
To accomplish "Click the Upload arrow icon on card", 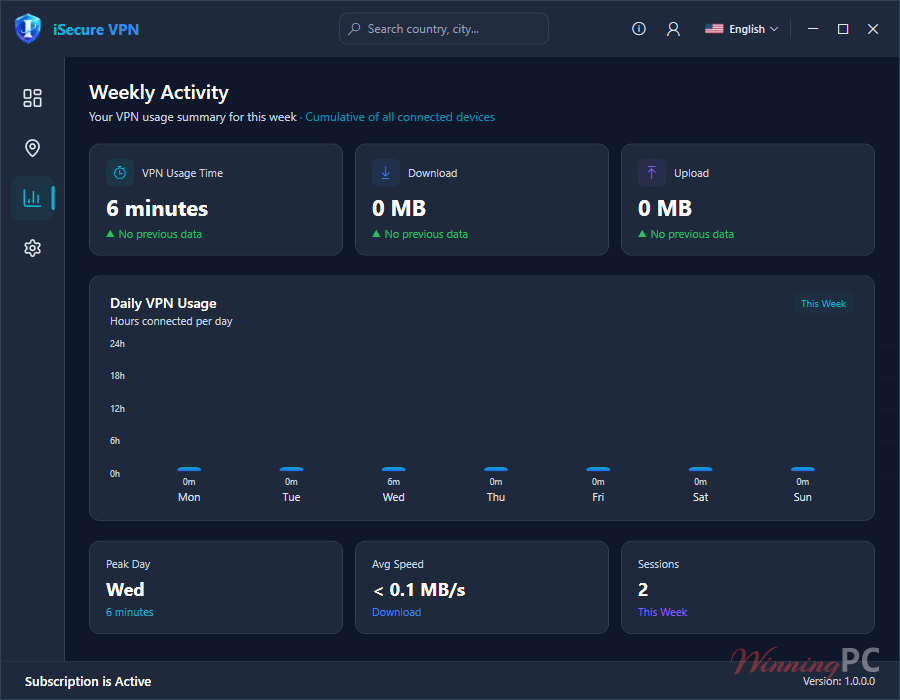I will (651, 173).
